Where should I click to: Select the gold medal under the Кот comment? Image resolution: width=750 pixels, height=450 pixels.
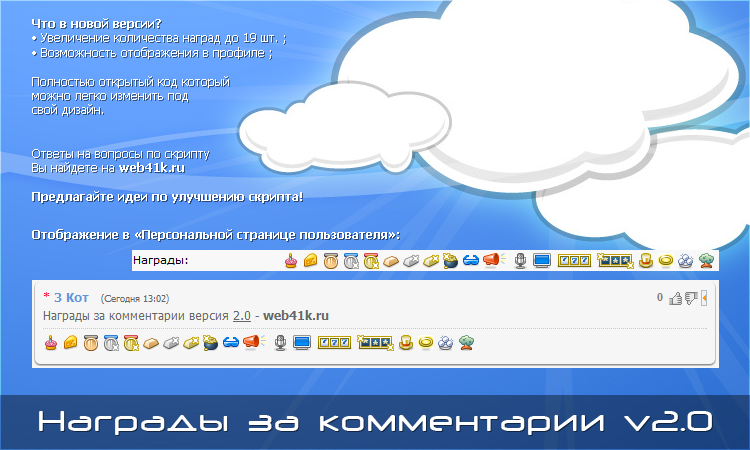pyautogui.click(x=131, y=342)
